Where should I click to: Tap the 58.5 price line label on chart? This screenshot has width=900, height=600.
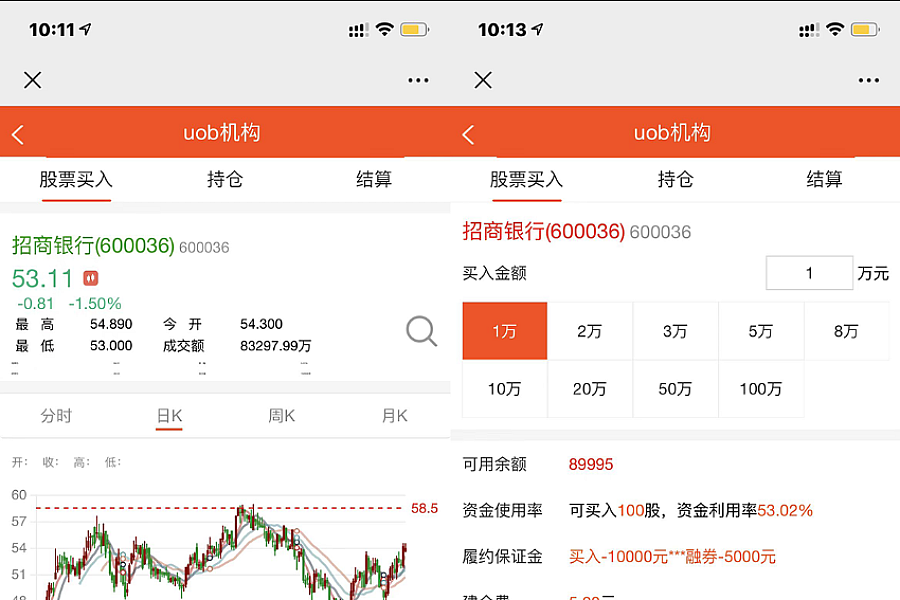[x=424, y=508]
